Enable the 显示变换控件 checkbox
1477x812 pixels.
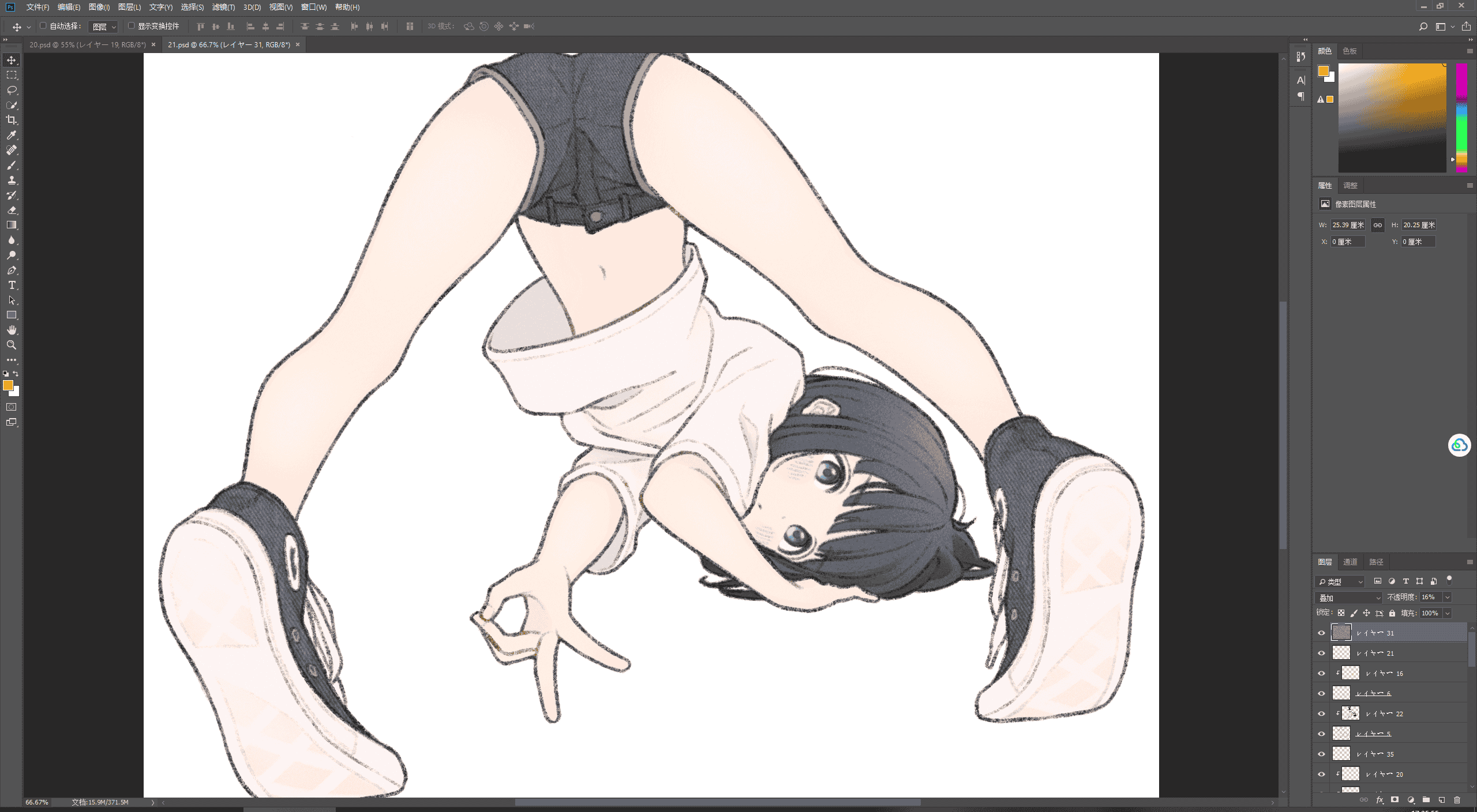click(x=132, y=26)
